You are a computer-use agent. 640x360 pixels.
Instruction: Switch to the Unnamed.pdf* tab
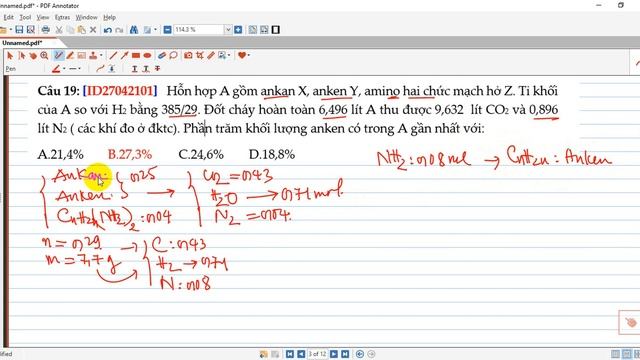point(22,43)
